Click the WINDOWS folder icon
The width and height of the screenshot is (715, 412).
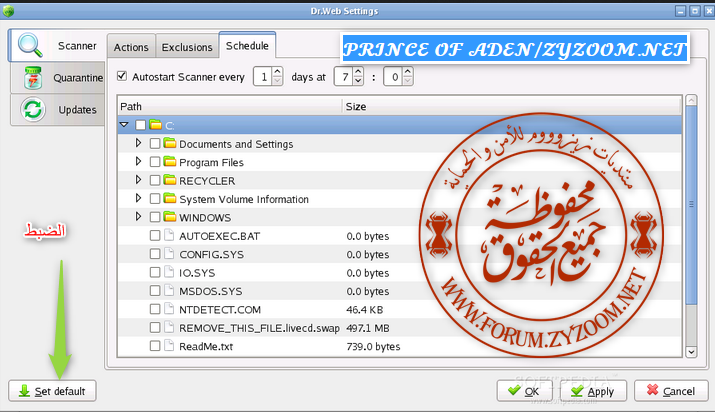tap(170, 217)
